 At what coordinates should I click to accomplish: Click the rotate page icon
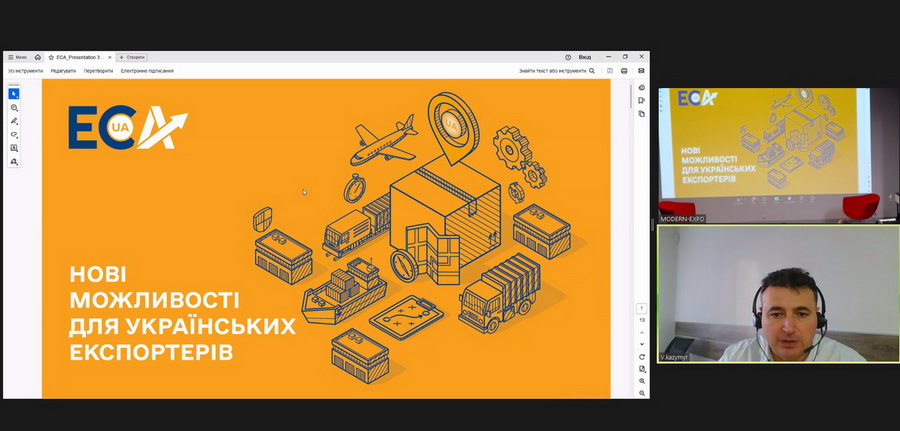[x=642, y=357]
